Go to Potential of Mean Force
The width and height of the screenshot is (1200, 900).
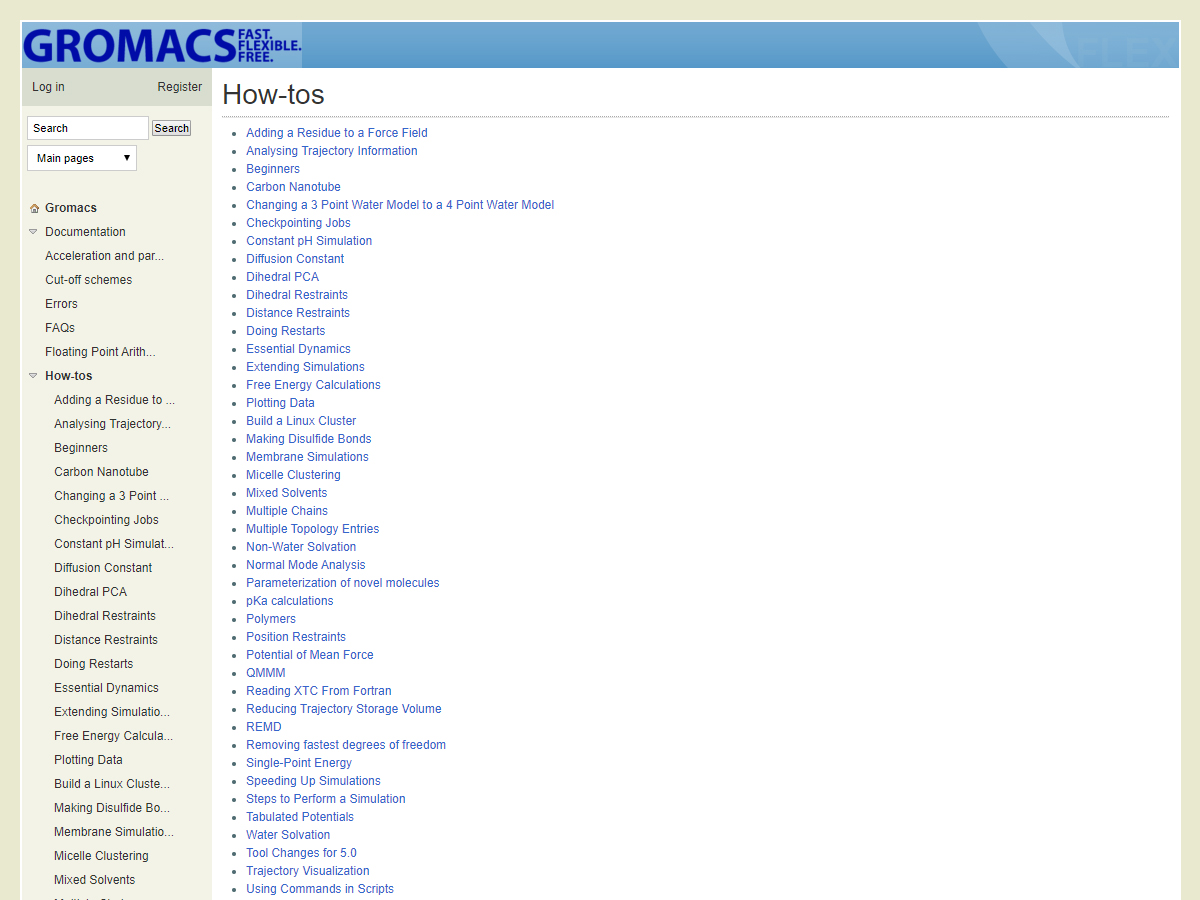(x=309, y=655)
